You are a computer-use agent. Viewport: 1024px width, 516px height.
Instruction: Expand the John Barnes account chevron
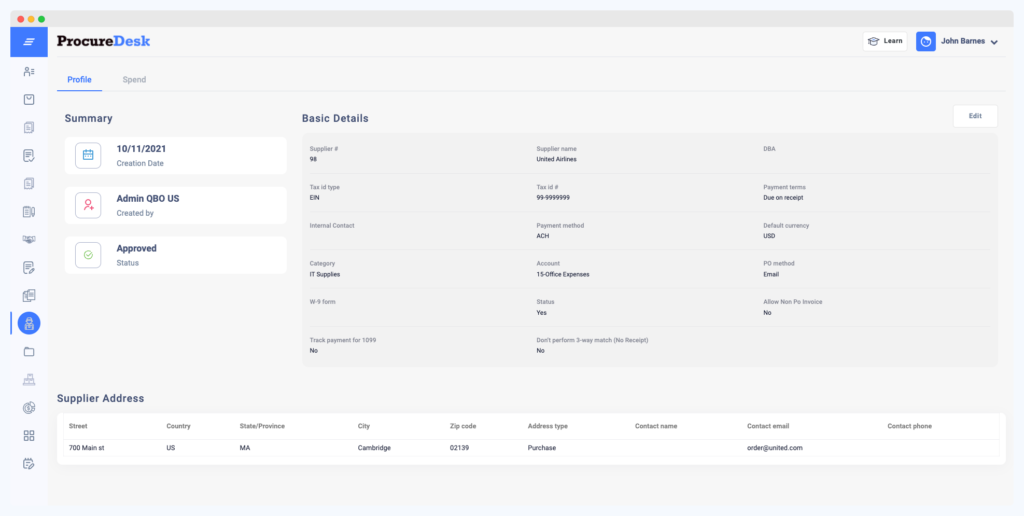point(994,42)
